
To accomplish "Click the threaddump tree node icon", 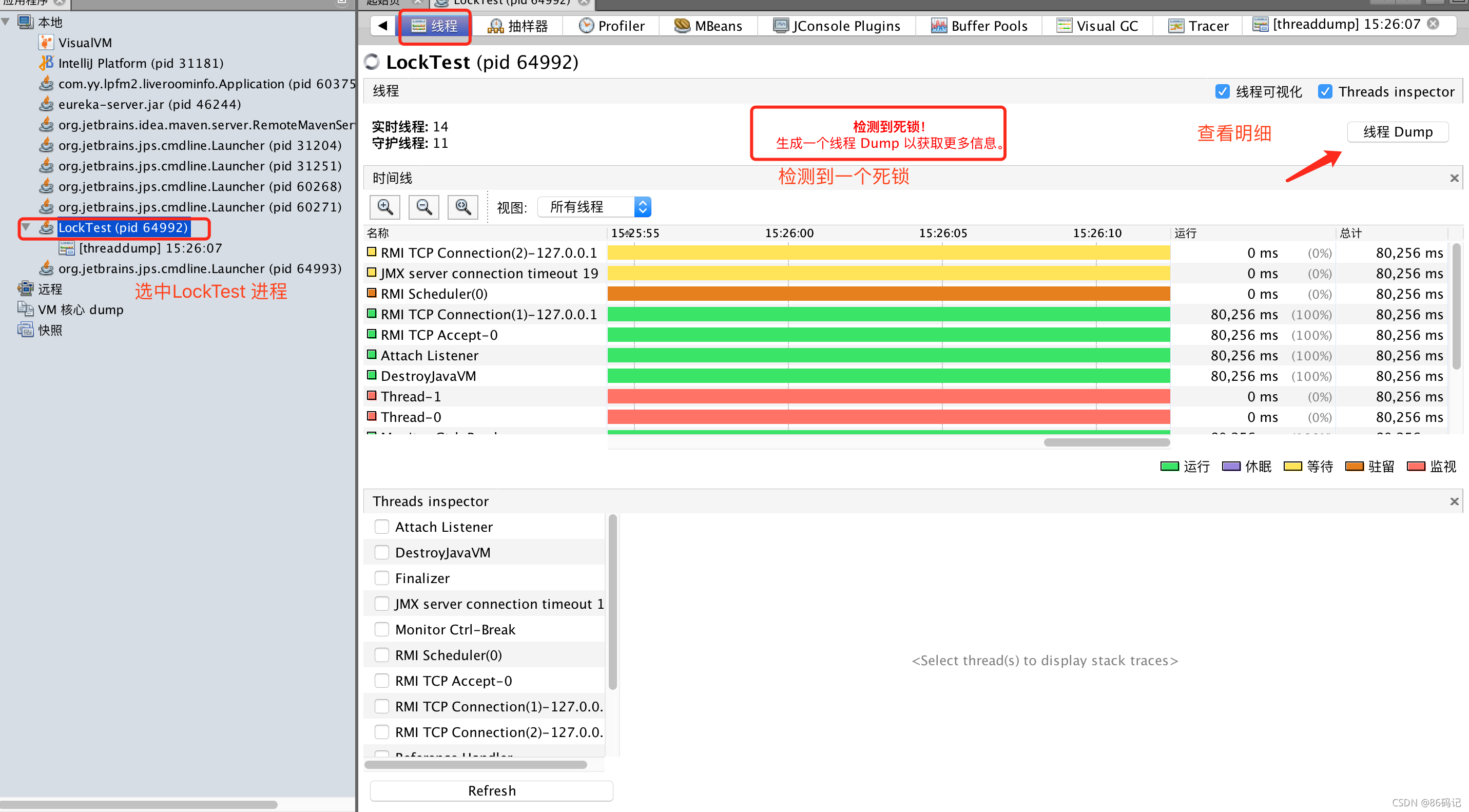I will [x=67, y=248].
